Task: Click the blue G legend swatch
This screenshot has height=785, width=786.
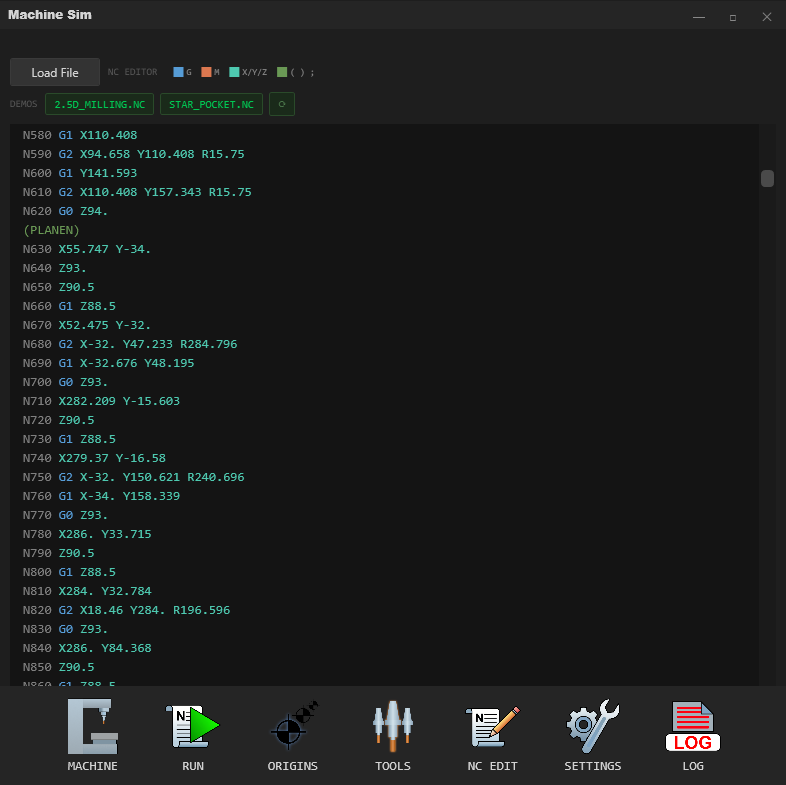Action: click(178, 72)
